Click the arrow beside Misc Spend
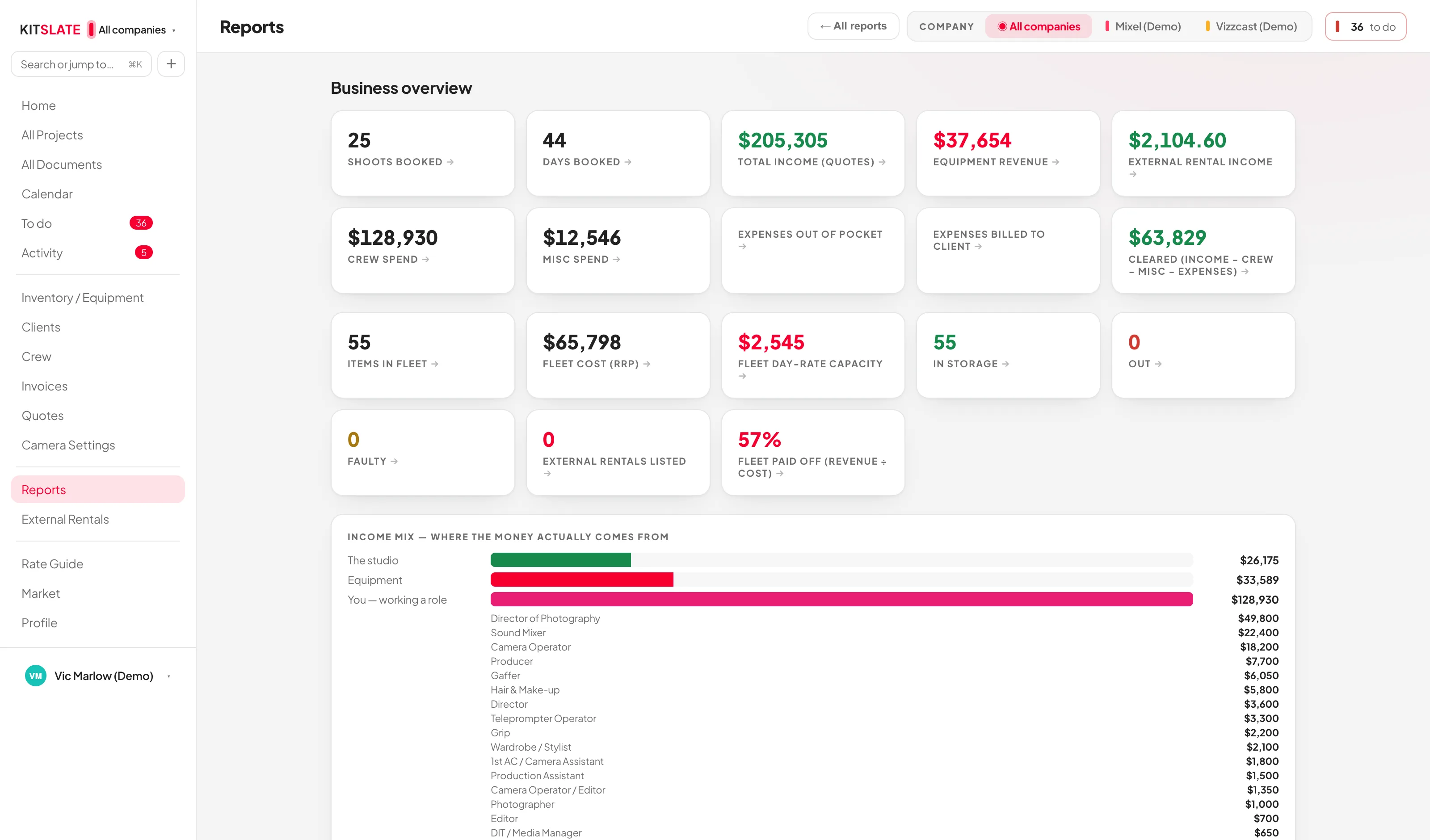1430x840 pixels. (616, 260)
